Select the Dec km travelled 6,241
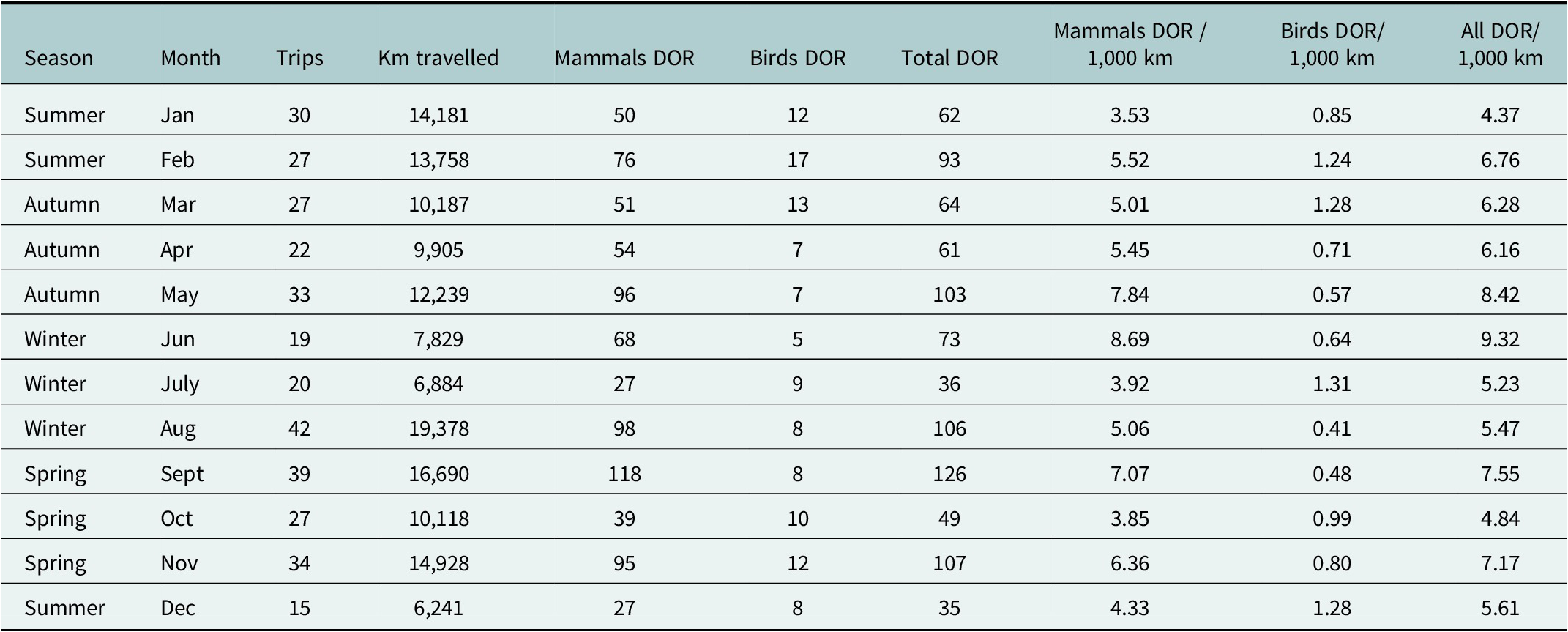1568x632 pixels. (438, 608)
